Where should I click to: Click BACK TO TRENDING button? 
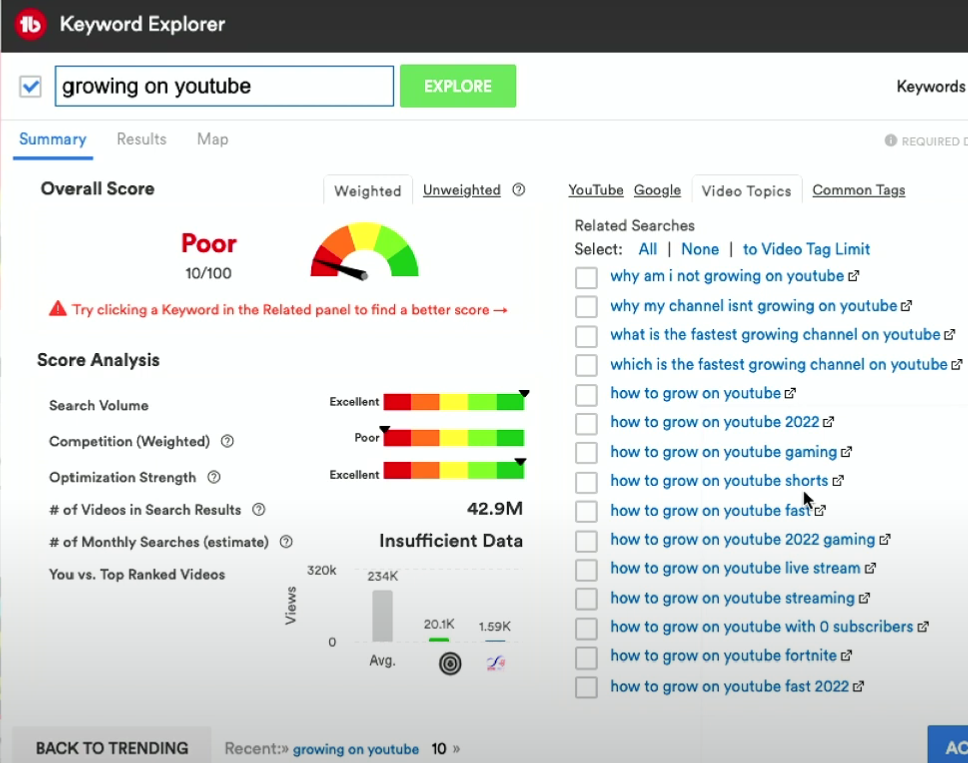click(x=112, y=748)
